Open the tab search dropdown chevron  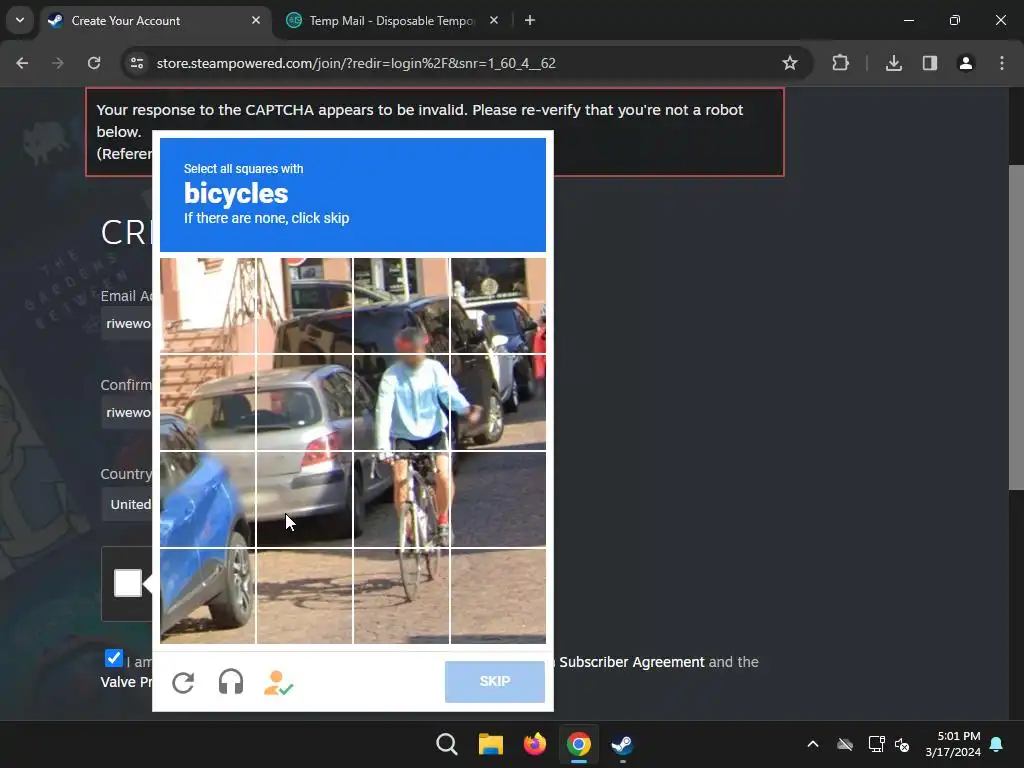coord(20,20)
